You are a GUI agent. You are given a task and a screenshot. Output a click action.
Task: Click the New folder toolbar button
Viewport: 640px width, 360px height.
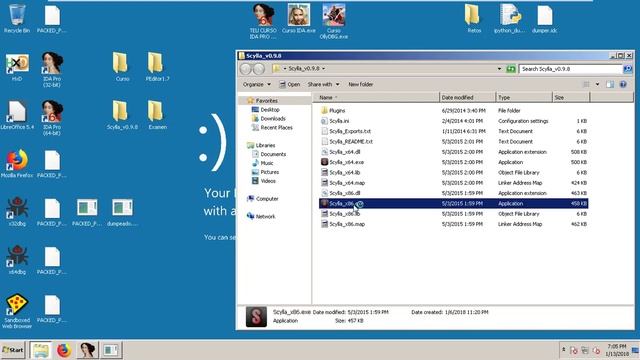[360, 84]
